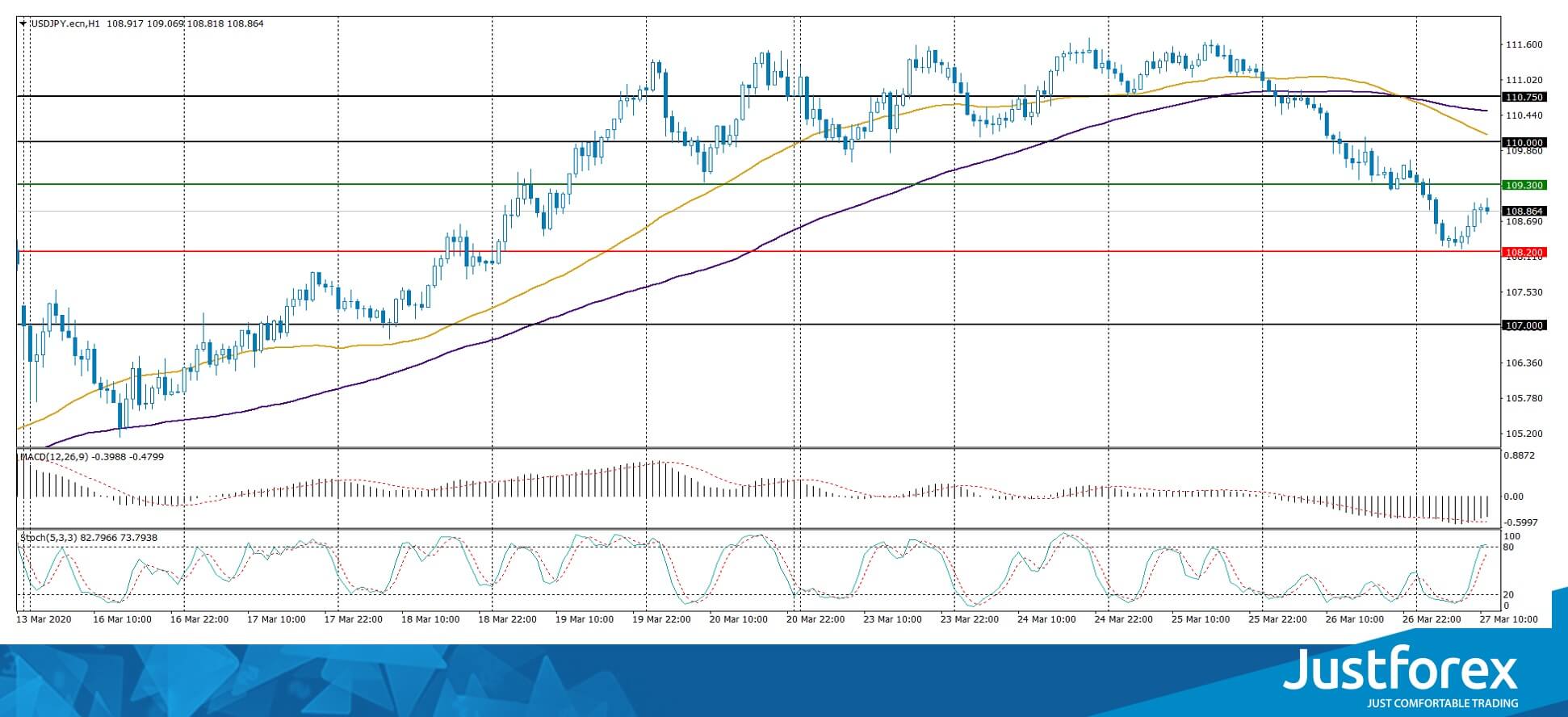Click the 16 Mar 10:00 time label
The image size is (1568, 717).
pyautogui.click(x=122, y=619)
